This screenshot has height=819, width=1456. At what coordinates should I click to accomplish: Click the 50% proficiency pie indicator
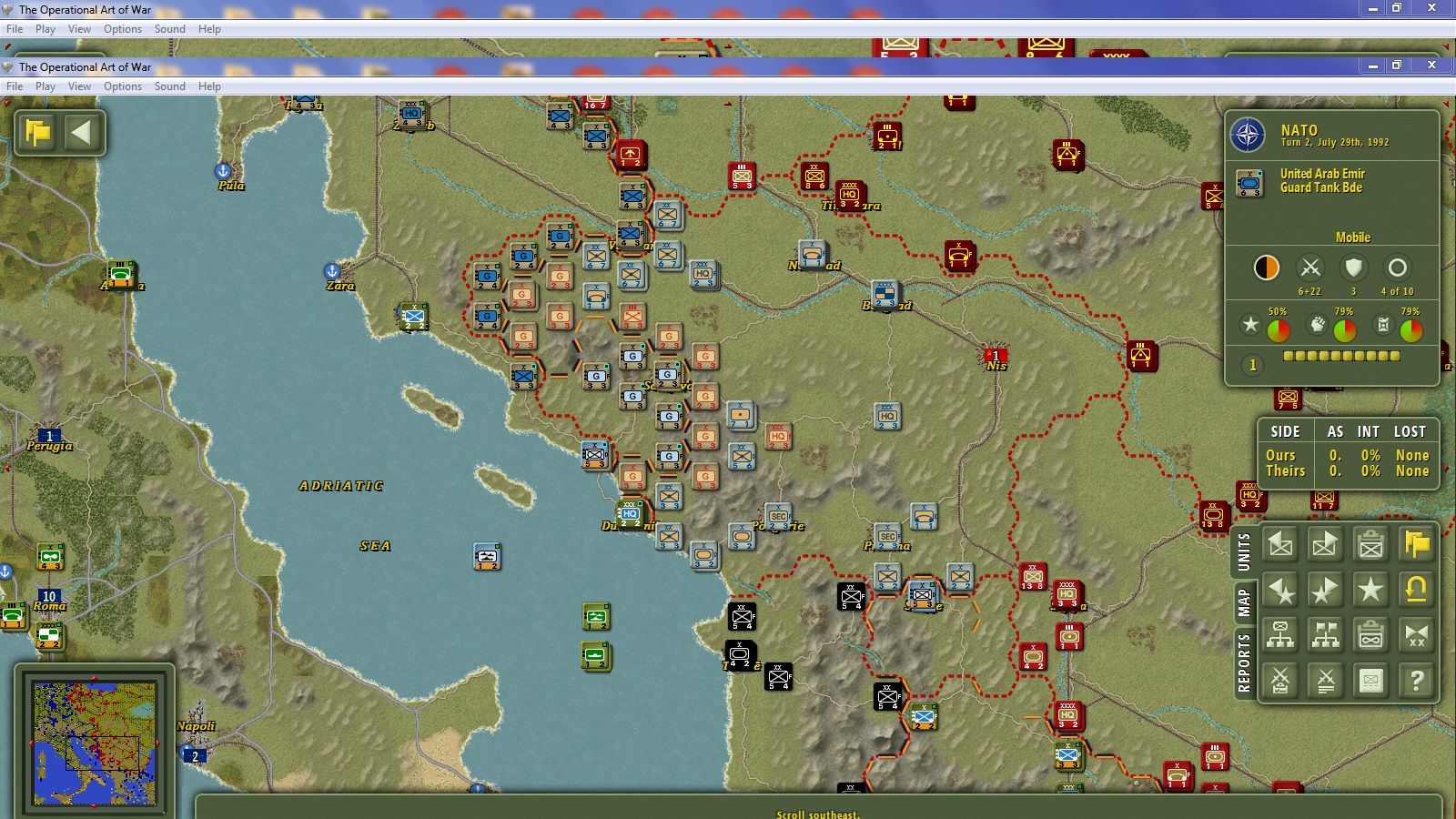[x=1278, y=330]
